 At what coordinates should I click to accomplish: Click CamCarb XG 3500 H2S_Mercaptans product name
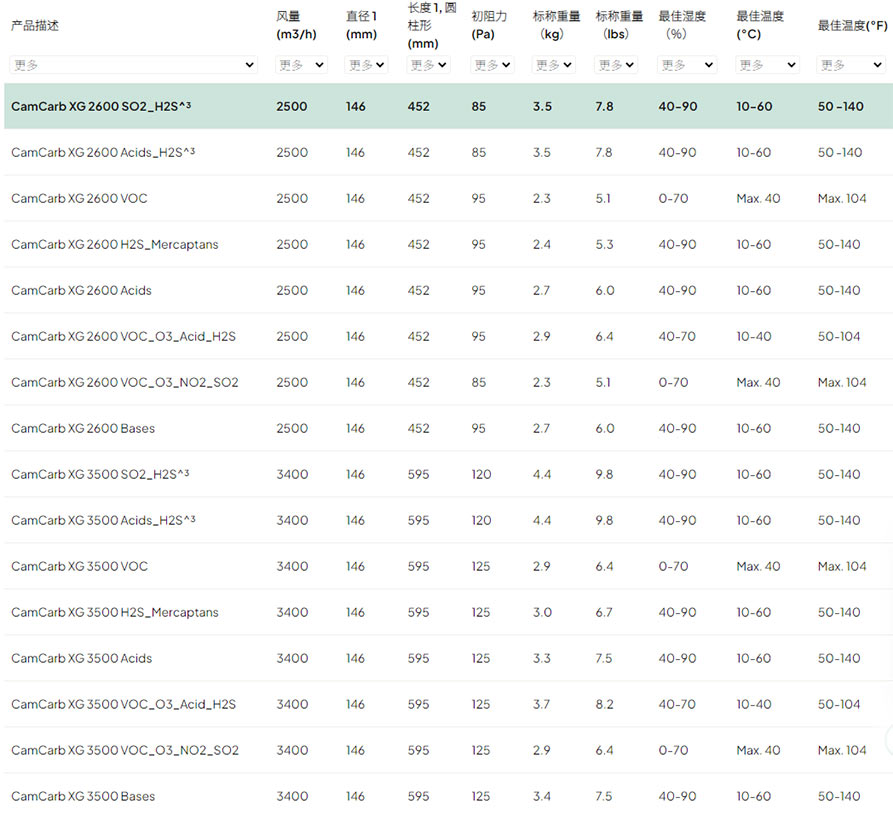tap(114, 613)
